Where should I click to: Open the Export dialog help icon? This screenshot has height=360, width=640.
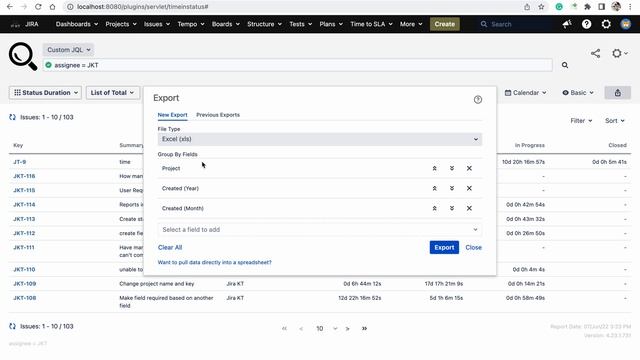[x=478, y=100]
